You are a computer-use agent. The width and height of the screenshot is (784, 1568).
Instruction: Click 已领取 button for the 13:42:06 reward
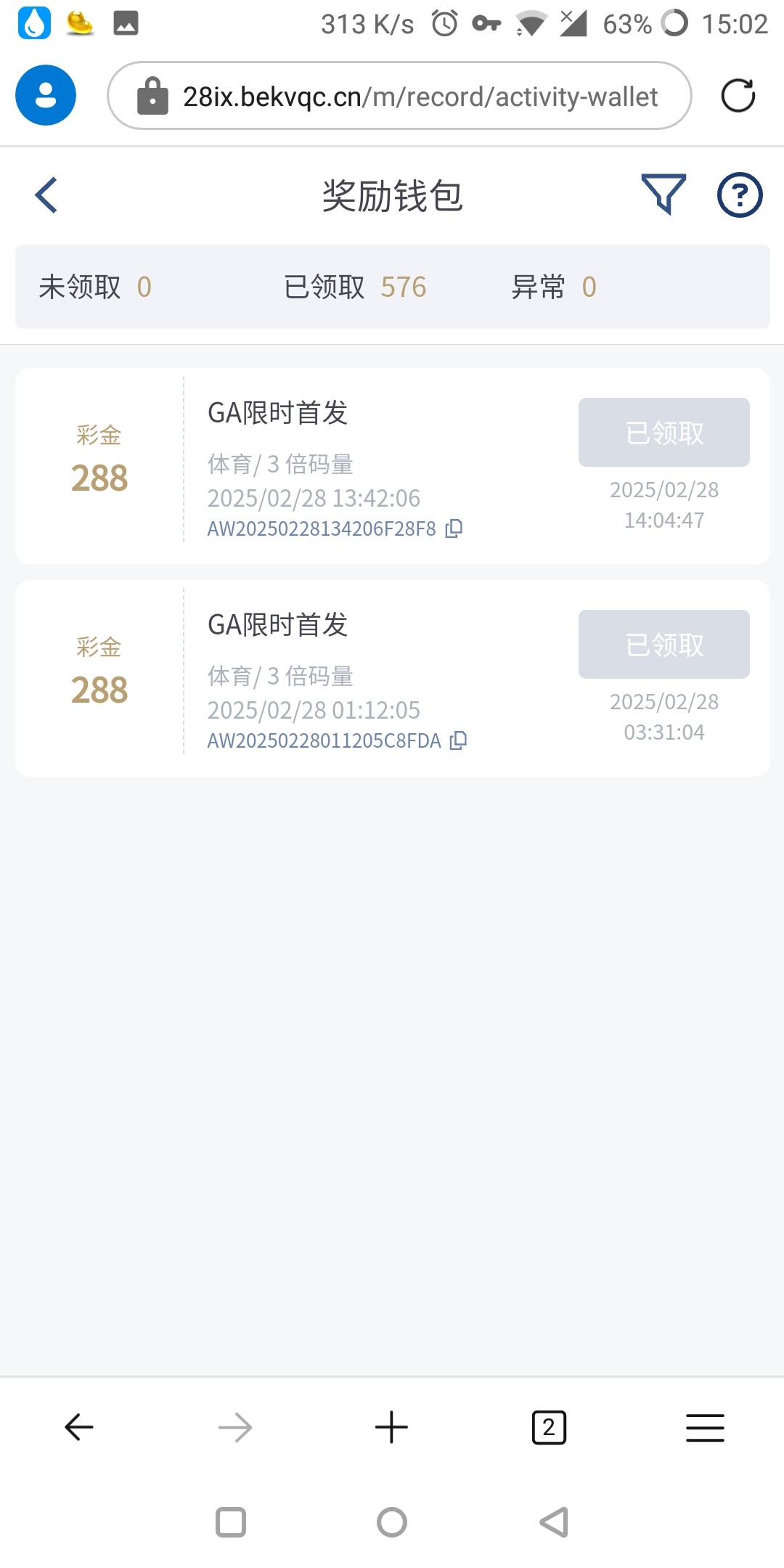[663, 433]
